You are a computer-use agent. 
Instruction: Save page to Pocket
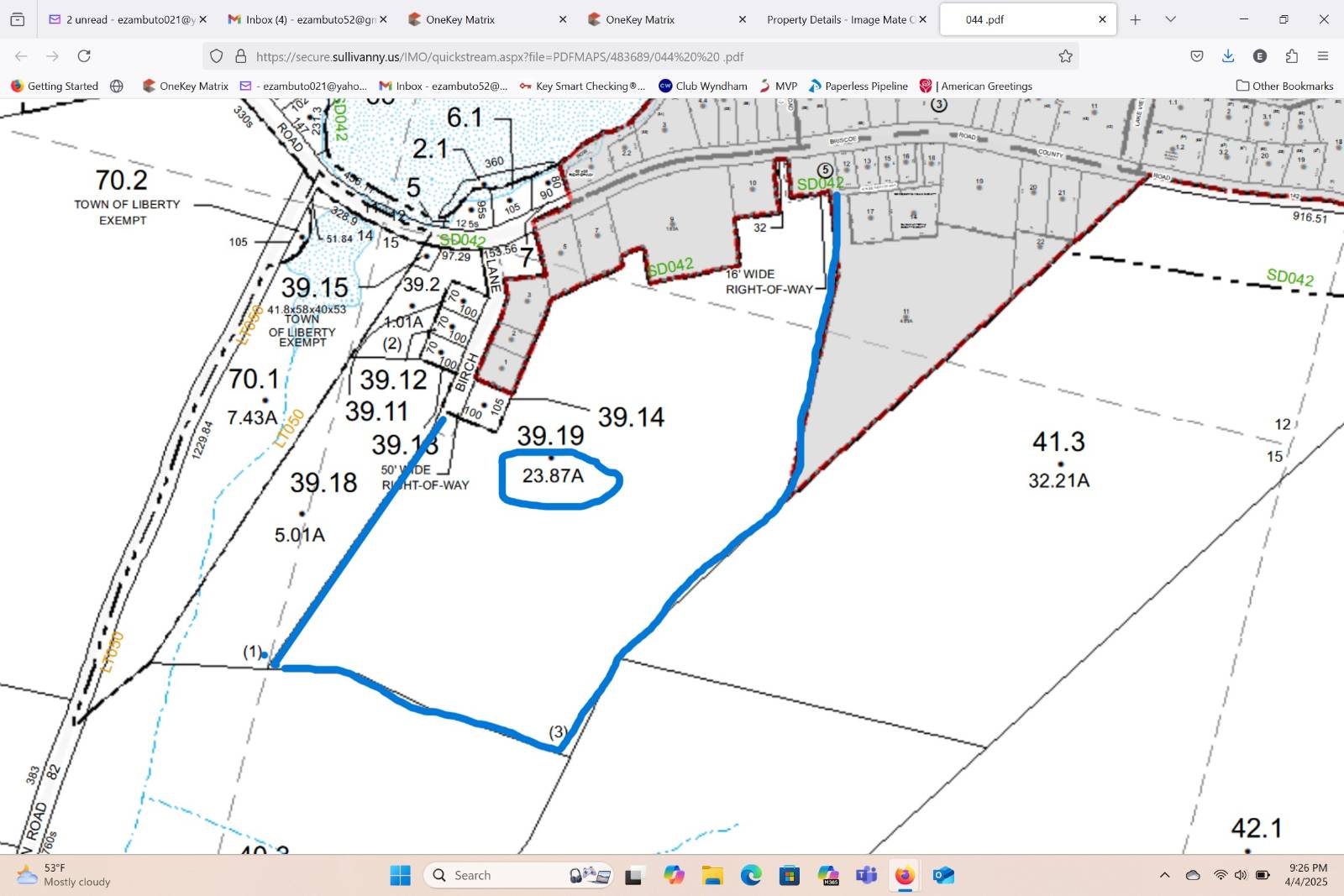(1197, 56)
